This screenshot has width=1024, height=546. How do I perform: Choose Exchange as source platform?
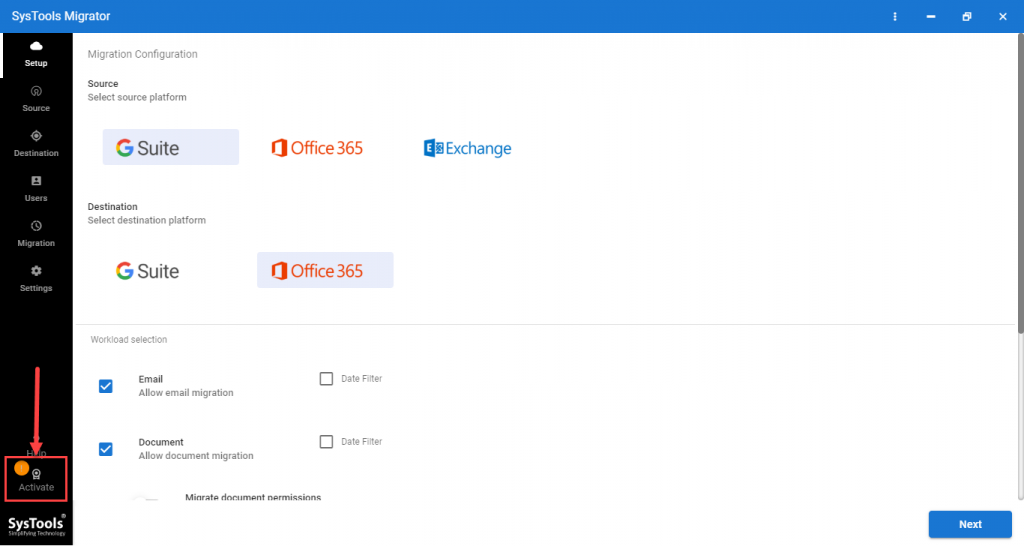(x=467, y=148)
